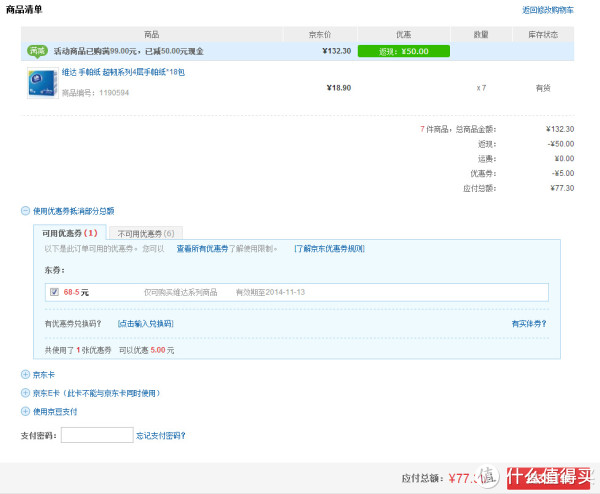Expand the 京东卡 section
600x494 pixels.
(x=25, y=375)
